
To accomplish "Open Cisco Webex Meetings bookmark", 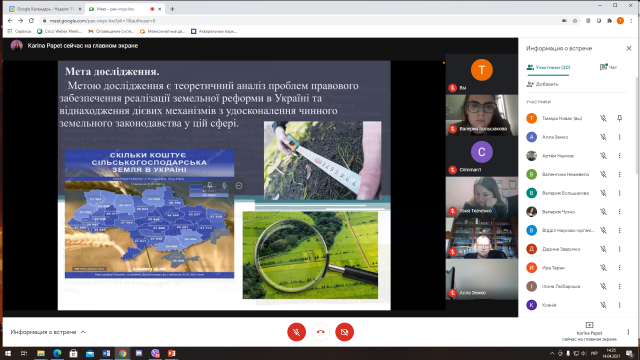I will tap(60, 31).
